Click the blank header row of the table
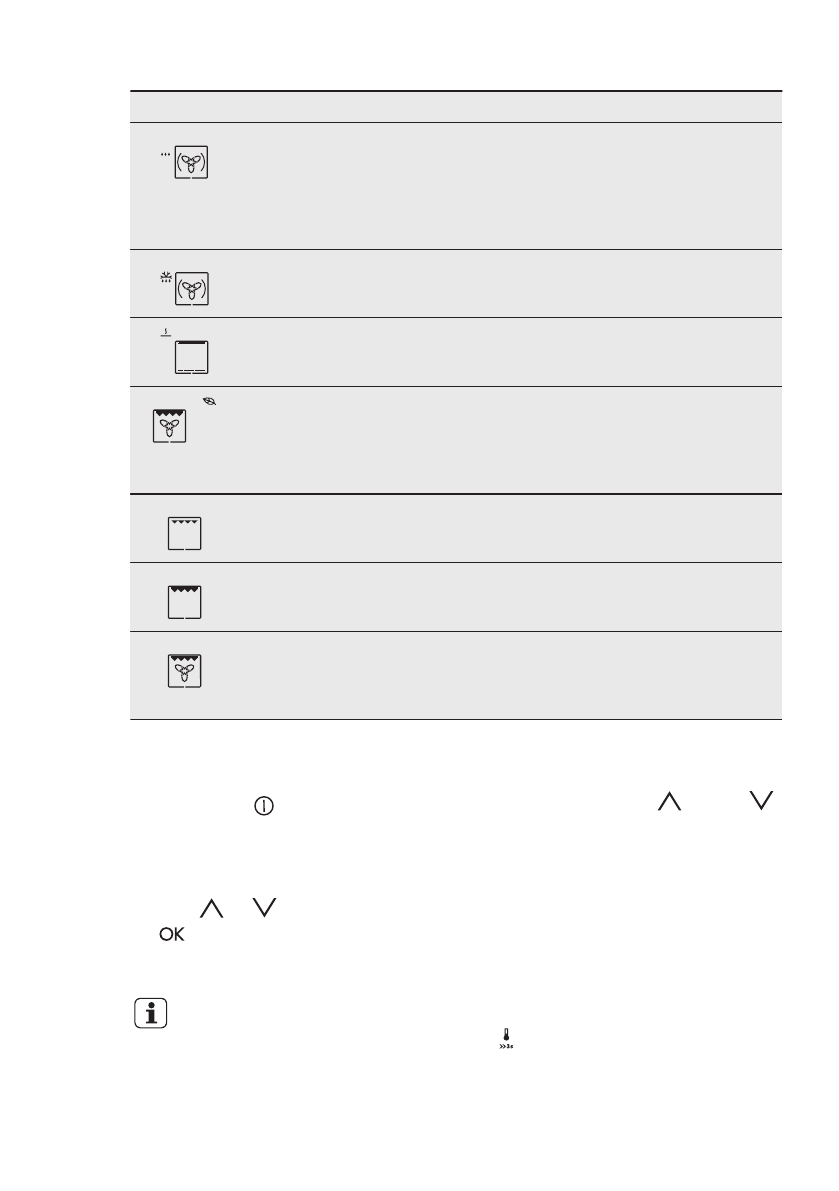This screenshot has height=1191, width=839. (x=455, y=107)
